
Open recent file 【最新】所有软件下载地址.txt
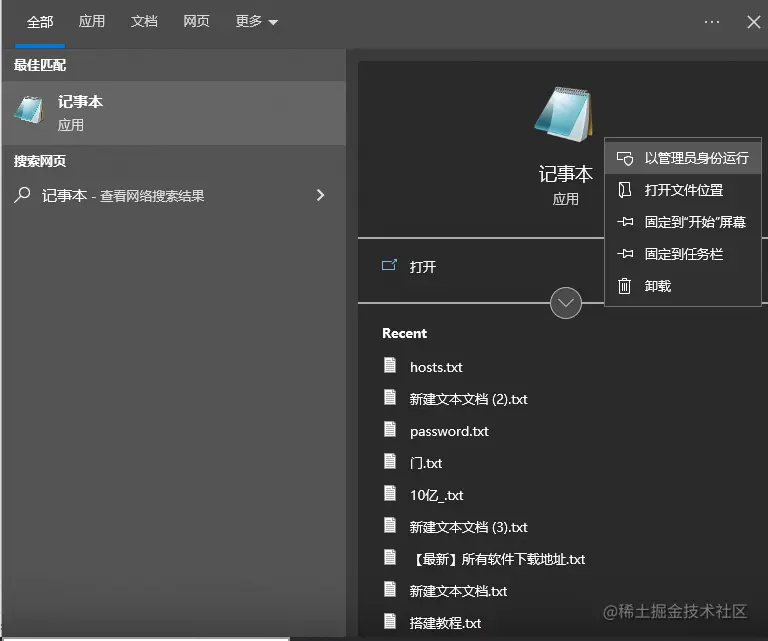[x=499, y=559]
